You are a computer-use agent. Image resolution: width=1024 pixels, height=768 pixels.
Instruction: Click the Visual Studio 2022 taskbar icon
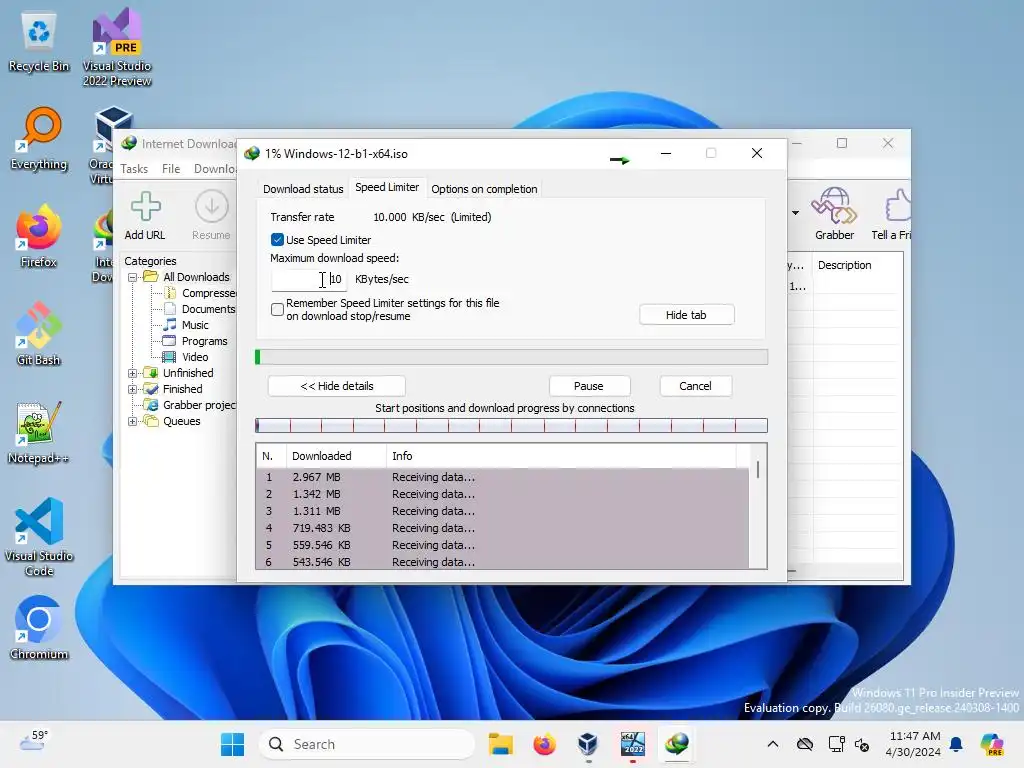632,744
